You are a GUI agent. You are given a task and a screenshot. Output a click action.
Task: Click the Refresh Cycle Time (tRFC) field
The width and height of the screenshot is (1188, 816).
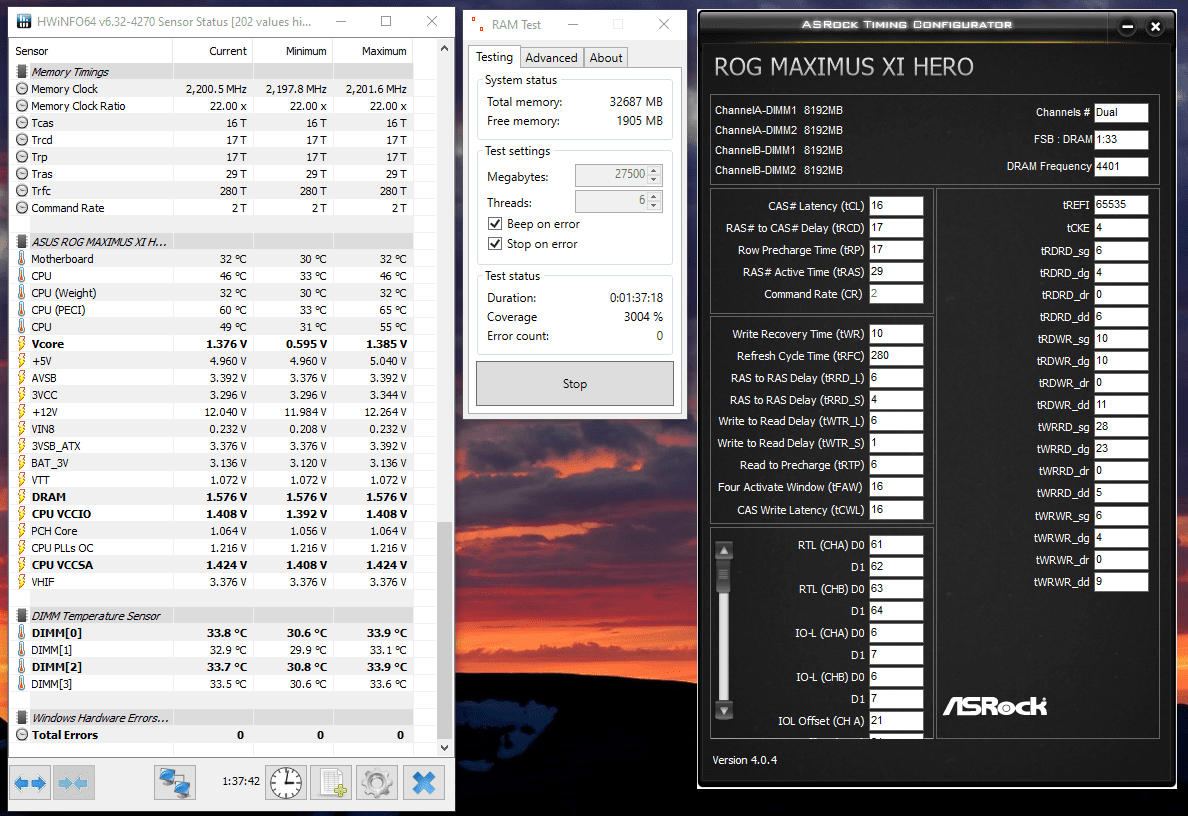[896, 355]
